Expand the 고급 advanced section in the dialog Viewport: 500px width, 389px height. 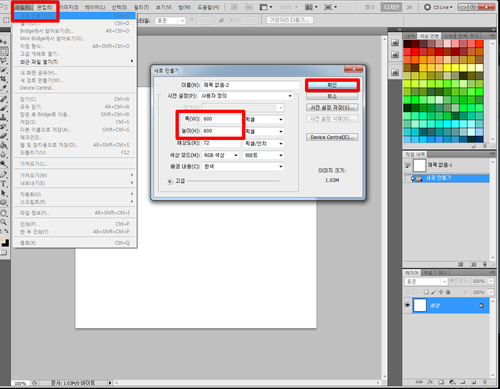170,181
